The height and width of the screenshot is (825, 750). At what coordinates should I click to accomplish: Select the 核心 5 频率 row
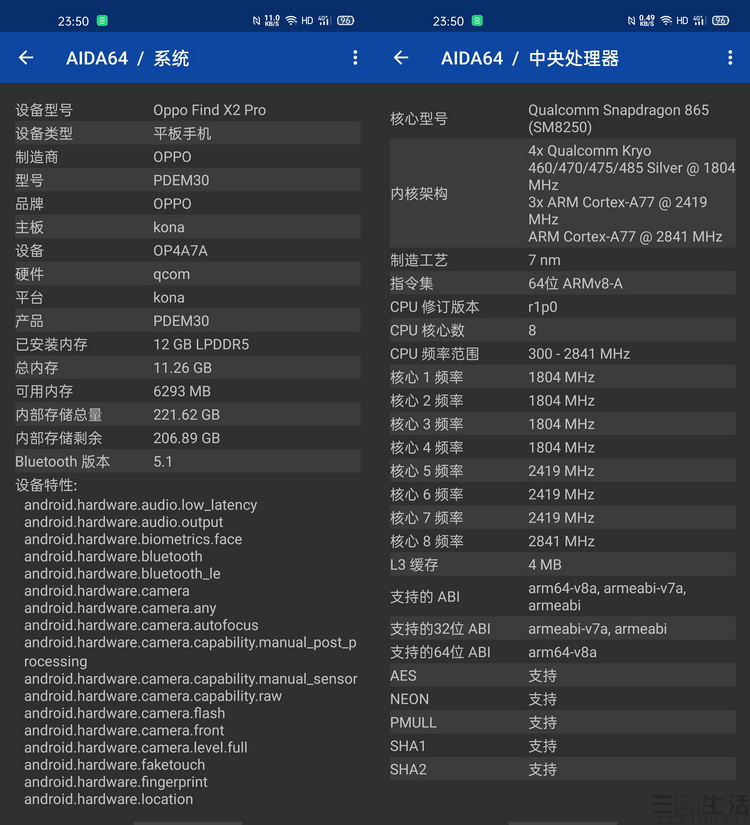point(563,471)
